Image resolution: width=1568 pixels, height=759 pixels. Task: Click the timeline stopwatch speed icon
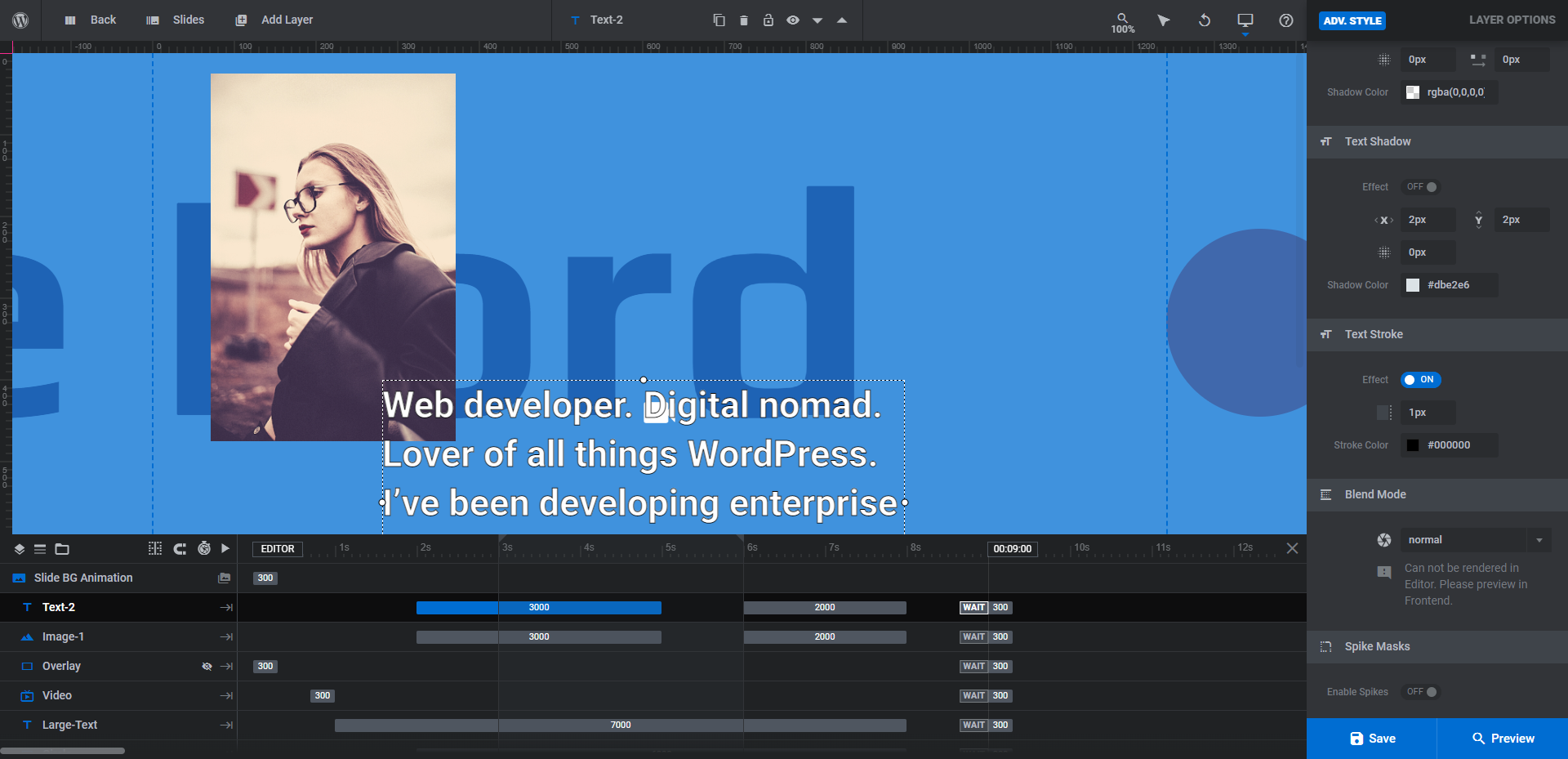pyautogui.click(x=204, y=548)
